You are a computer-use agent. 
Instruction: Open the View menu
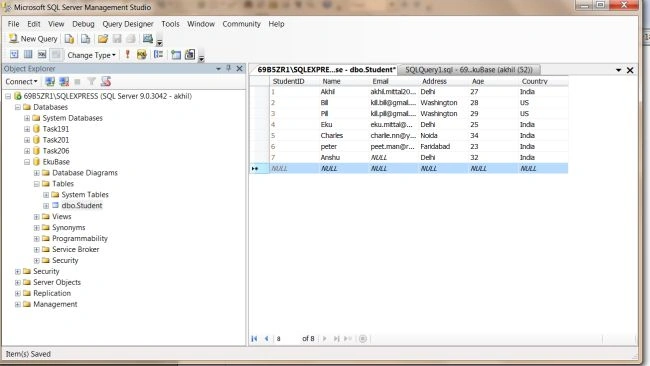click(56, 24)
